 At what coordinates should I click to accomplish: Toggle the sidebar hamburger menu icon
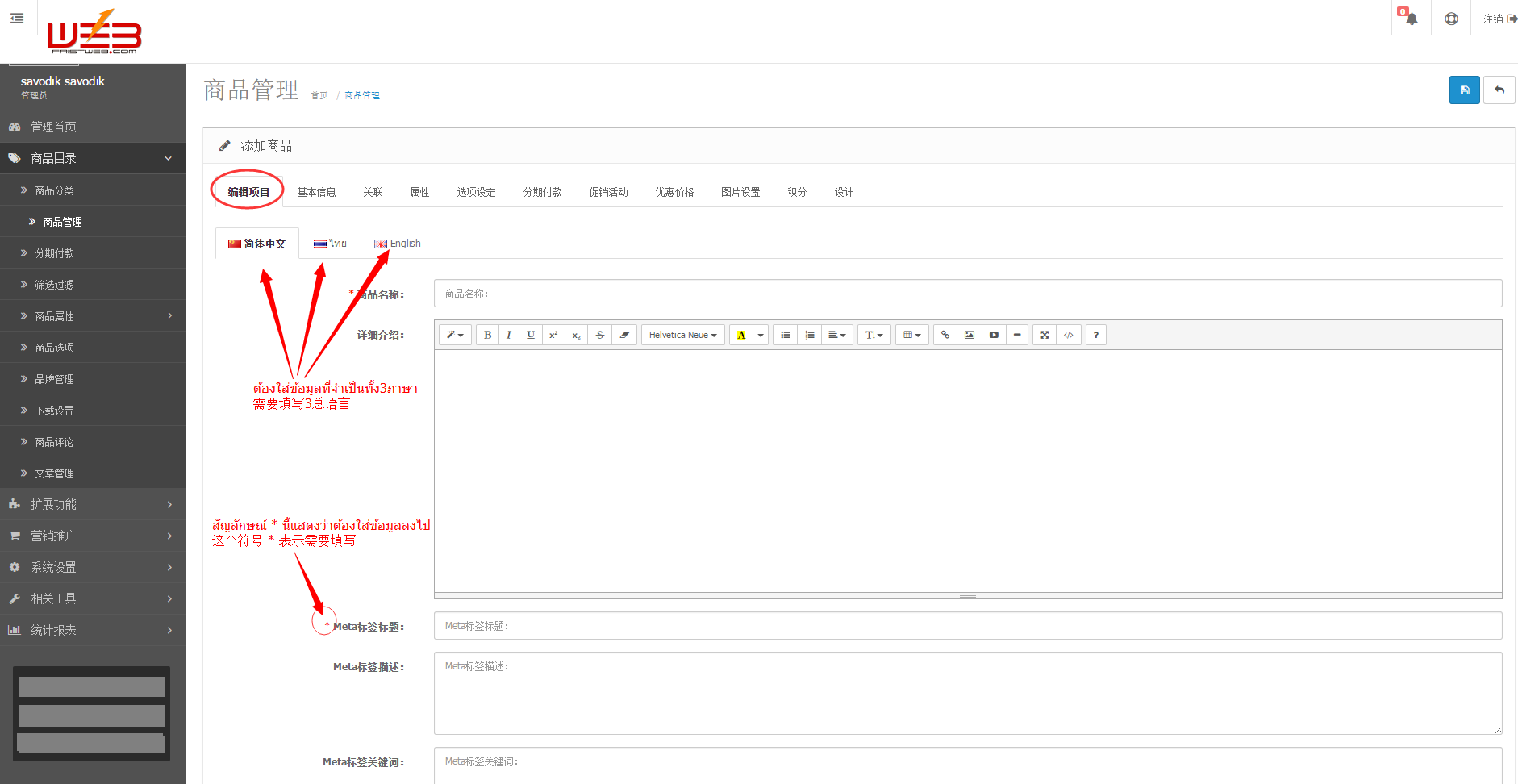pyautogui.click(x=17, y=18)
